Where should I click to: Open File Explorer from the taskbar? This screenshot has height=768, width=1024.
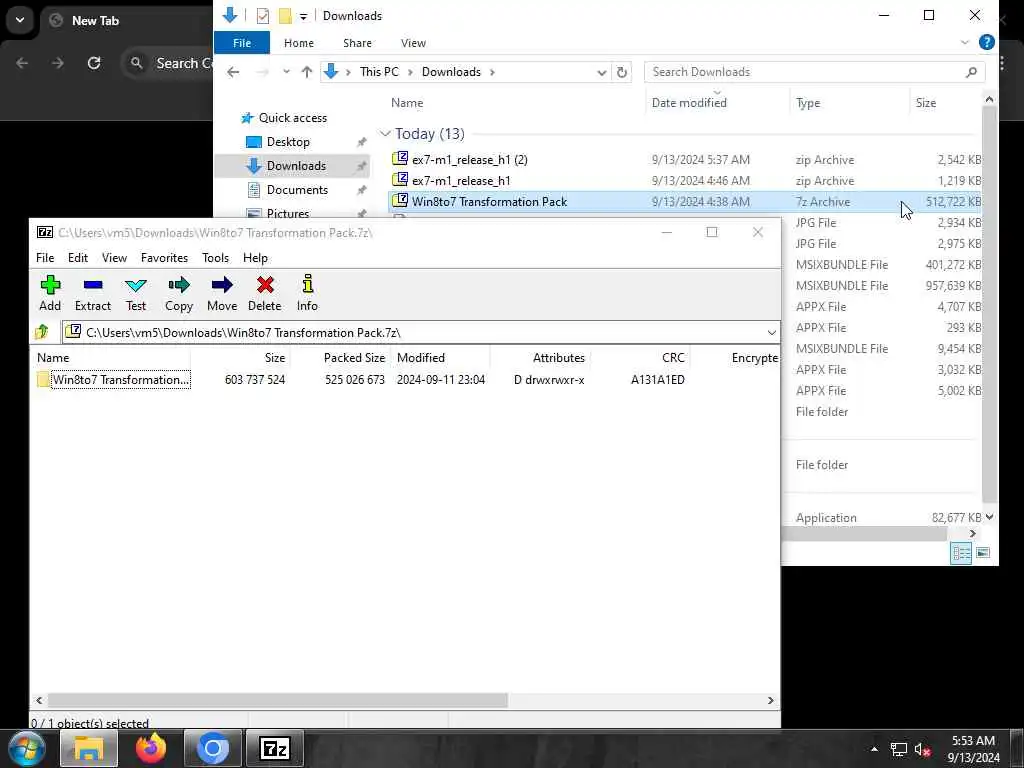pyautogui.click(x=89, y=749)
